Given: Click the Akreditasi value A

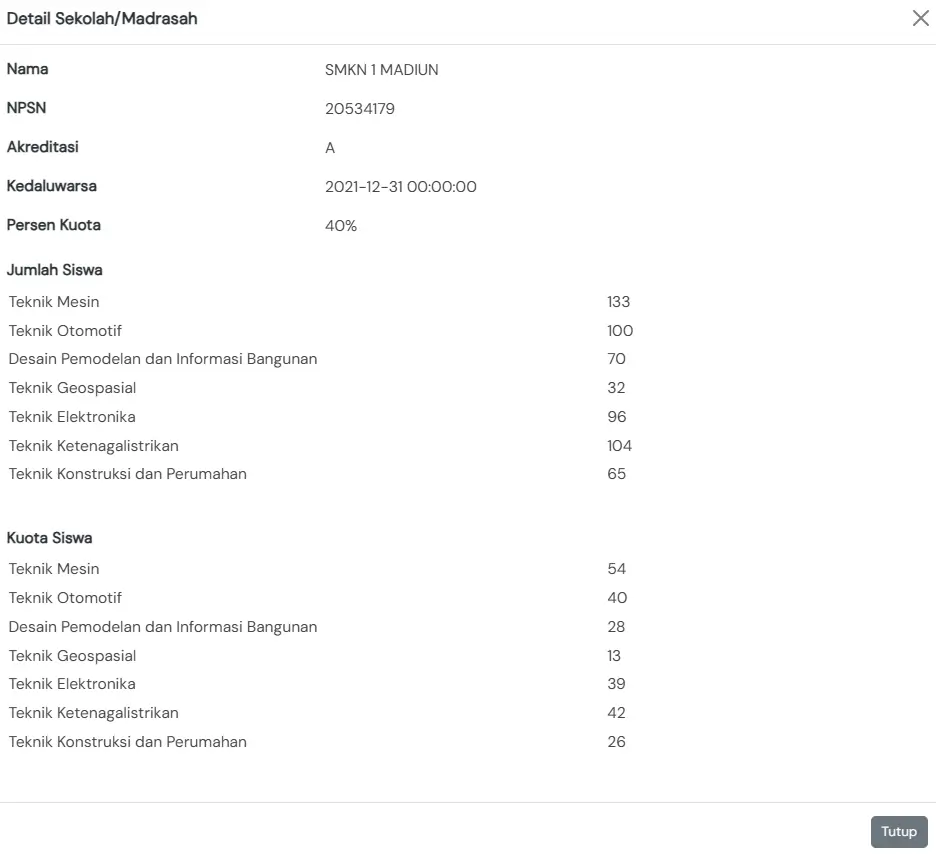Looking at the screenshot, I should pyautogui.click(x=330, y=148).
